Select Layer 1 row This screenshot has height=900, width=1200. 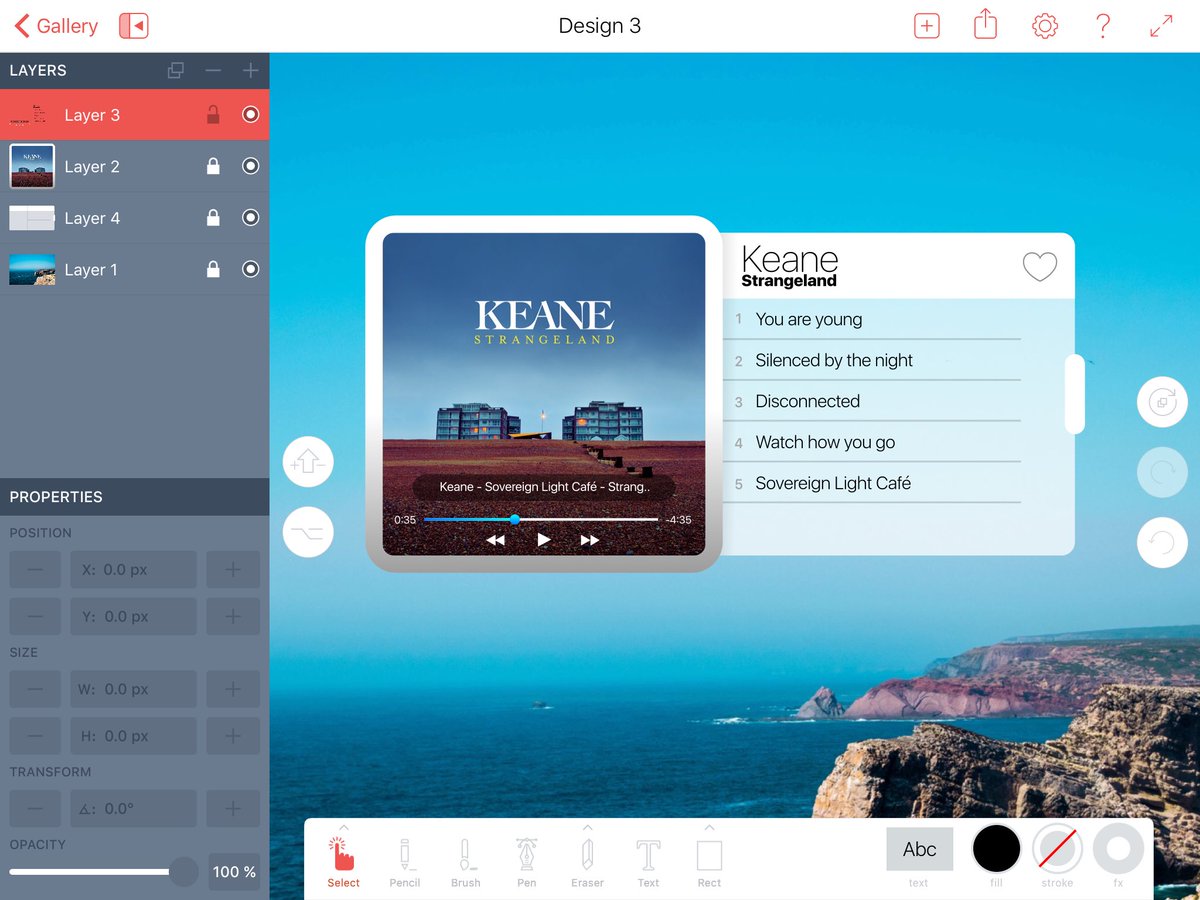point(135,270)
